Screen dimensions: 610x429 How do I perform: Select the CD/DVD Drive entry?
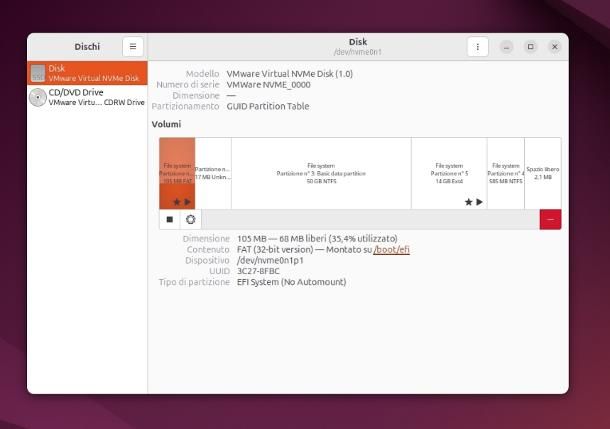click(x=88, y=97)
